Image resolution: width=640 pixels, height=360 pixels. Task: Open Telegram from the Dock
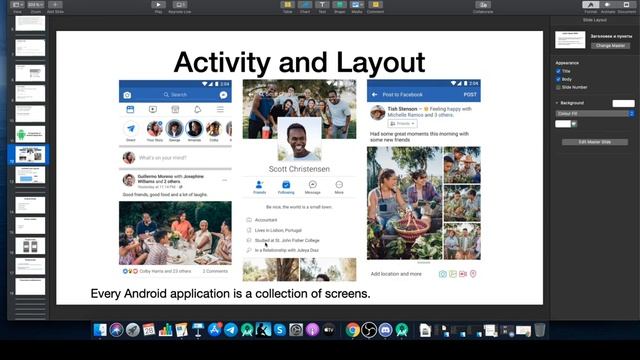click(x=231, y=330)
